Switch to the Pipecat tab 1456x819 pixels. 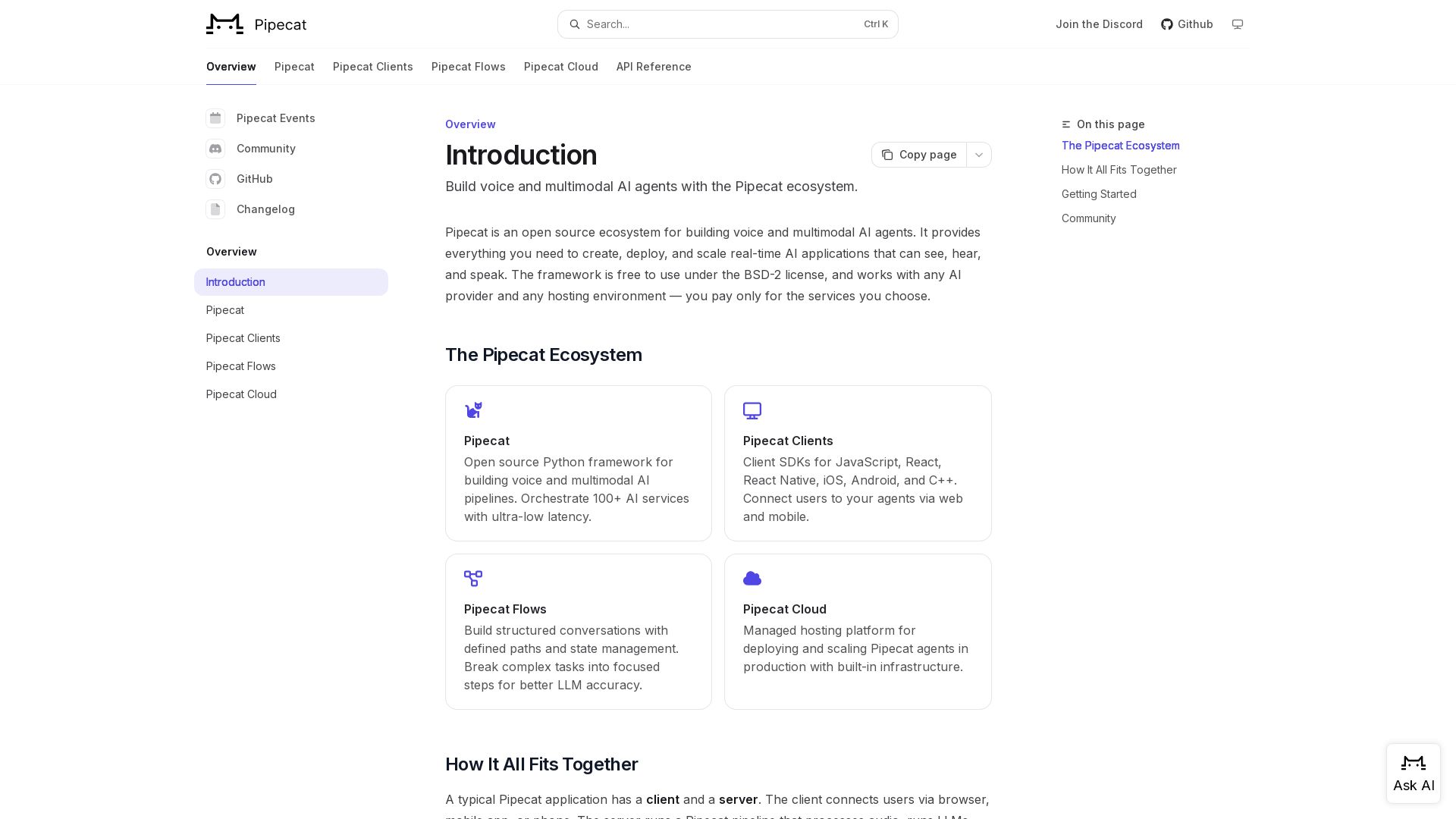(294, 67)
